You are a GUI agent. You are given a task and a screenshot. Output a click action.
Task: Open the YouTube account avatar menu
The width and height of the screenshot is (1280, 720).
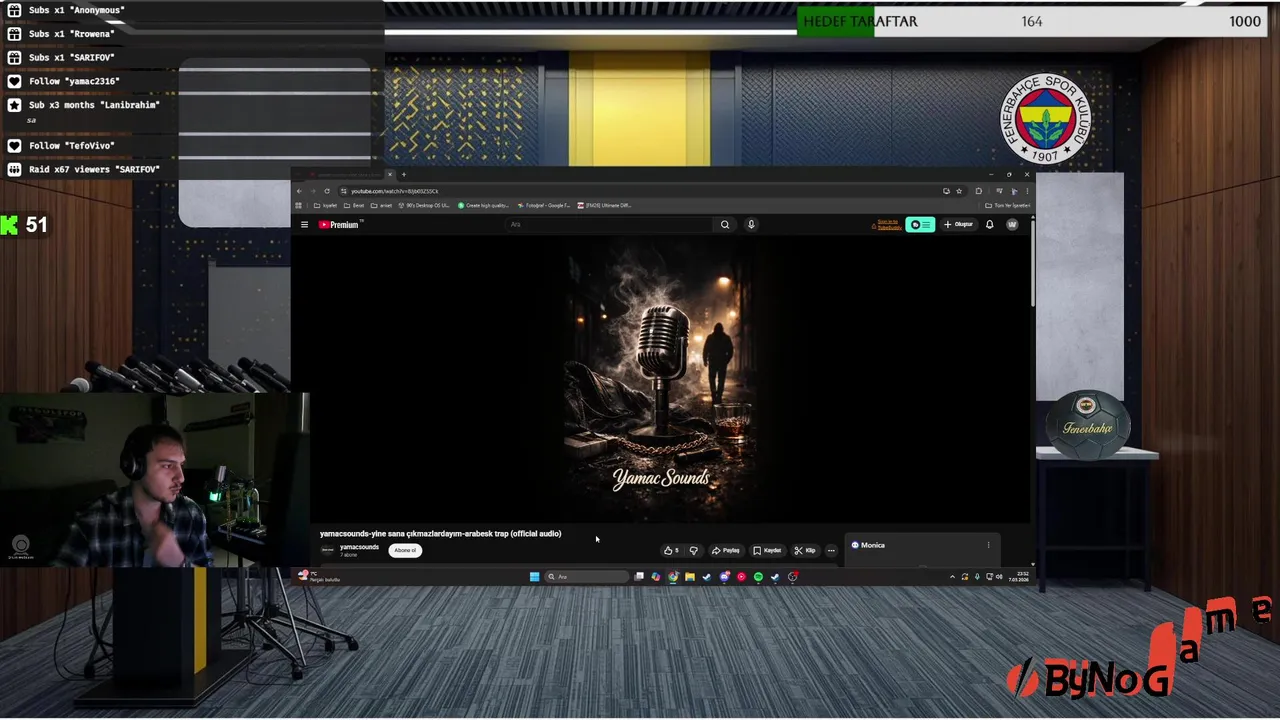tap(1012, 224)
